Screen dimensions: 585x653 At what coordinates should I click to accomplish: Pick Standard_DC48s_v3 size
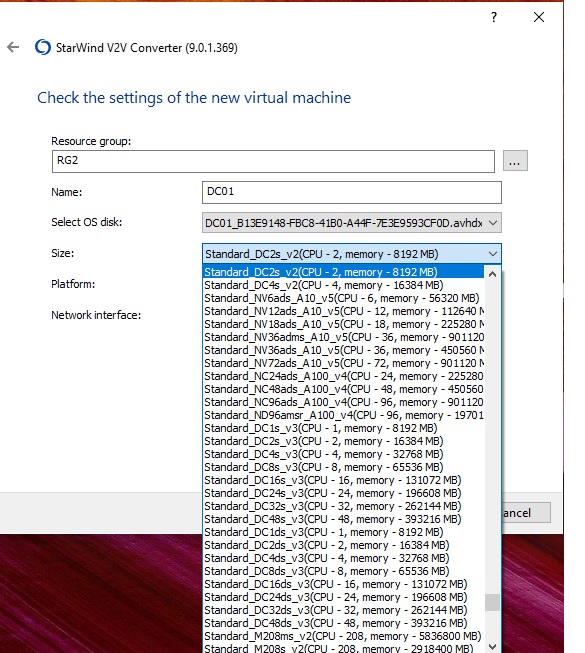tap(344, 519)
